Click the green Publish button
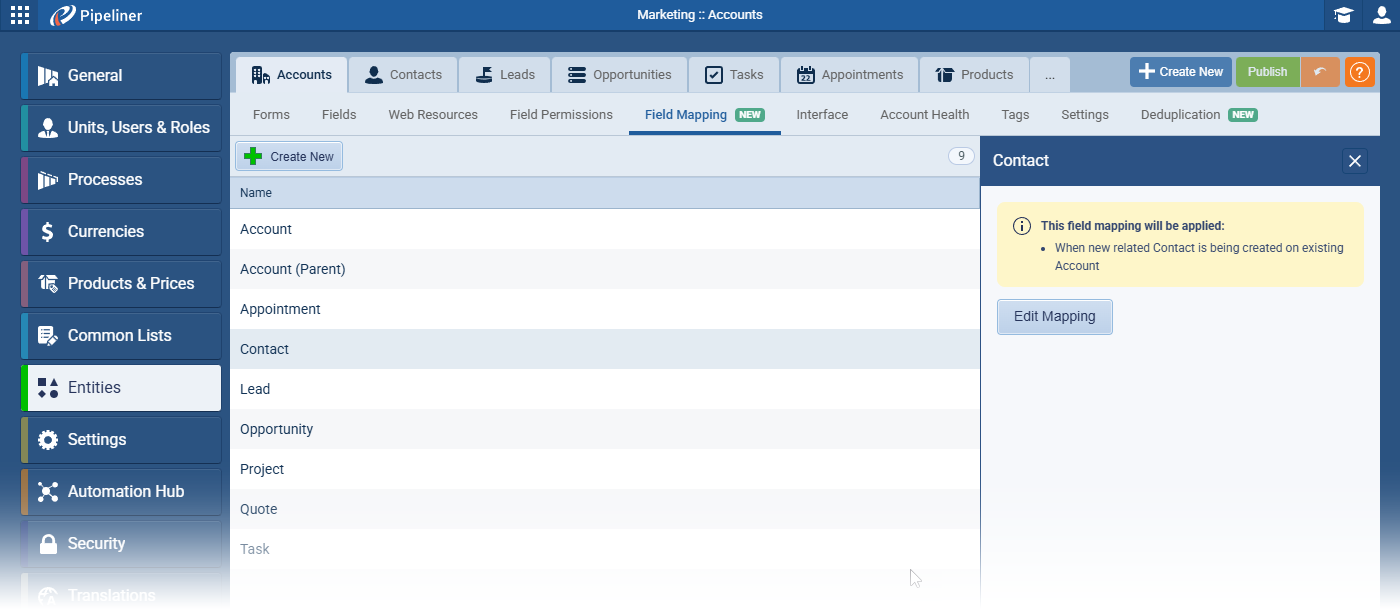This screenshot has height=609, width=1400. tap(1267, 73)
